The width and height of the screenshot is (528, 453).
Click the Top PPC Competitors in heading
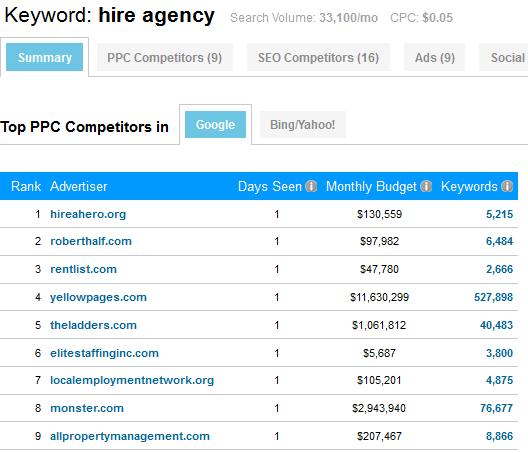pos(85,127)
